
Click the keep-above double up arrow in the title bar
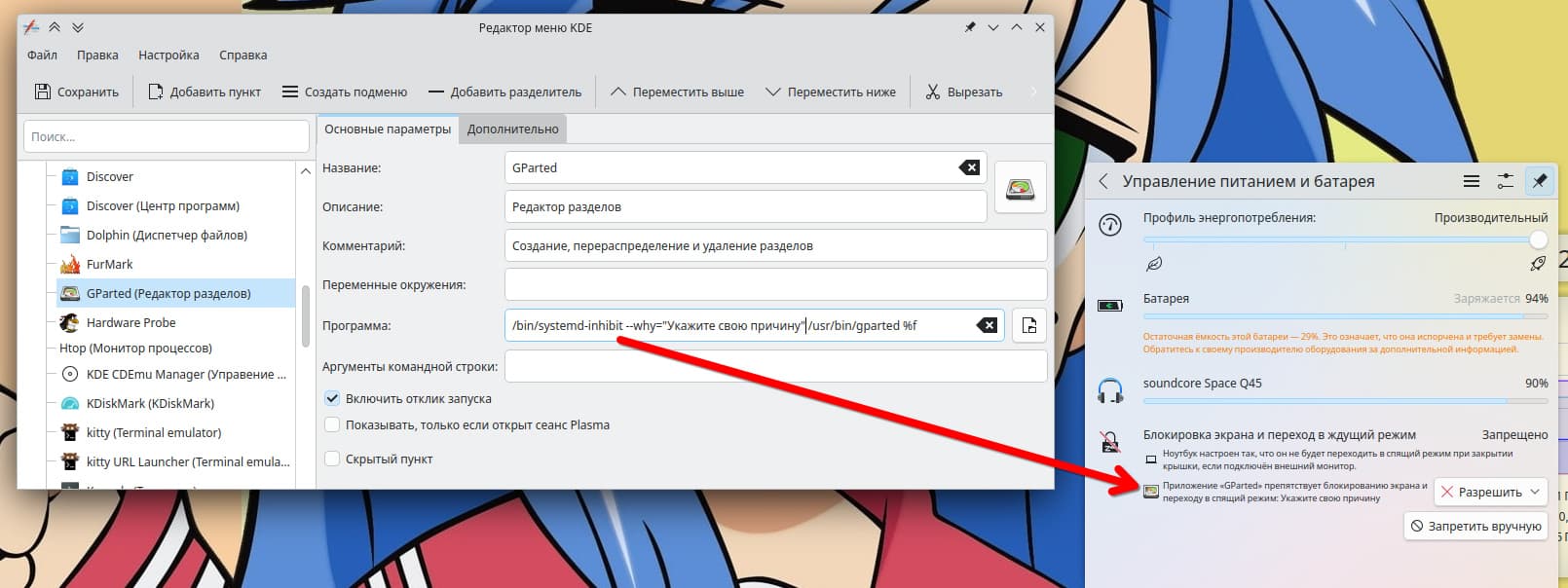tap(56, 27)
